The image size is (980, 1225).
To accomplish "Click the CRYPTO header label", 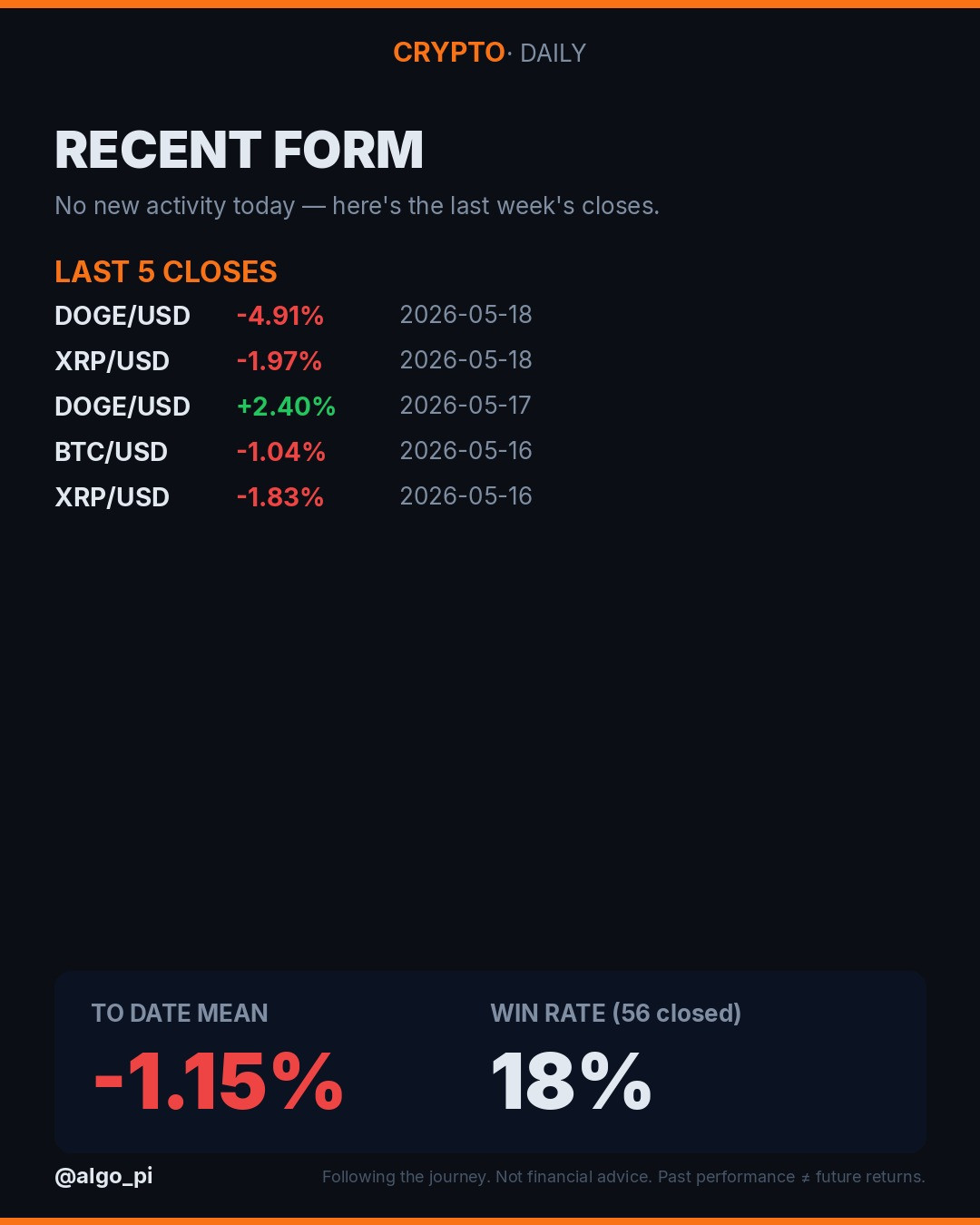I will tap(448, 53).
